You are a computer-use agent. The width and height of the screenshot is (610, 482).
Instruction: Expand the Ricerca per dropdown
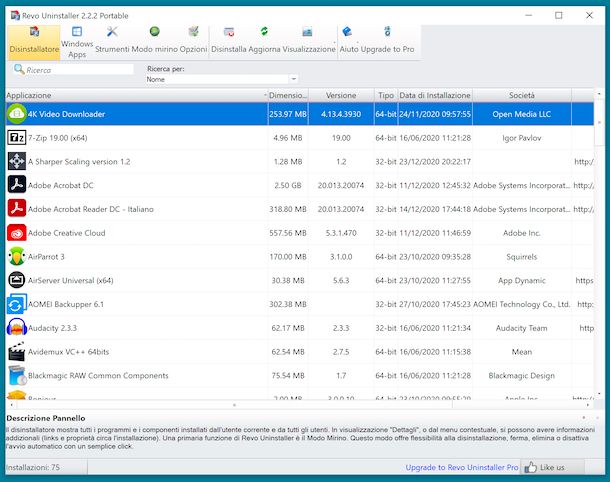[294, 79]
